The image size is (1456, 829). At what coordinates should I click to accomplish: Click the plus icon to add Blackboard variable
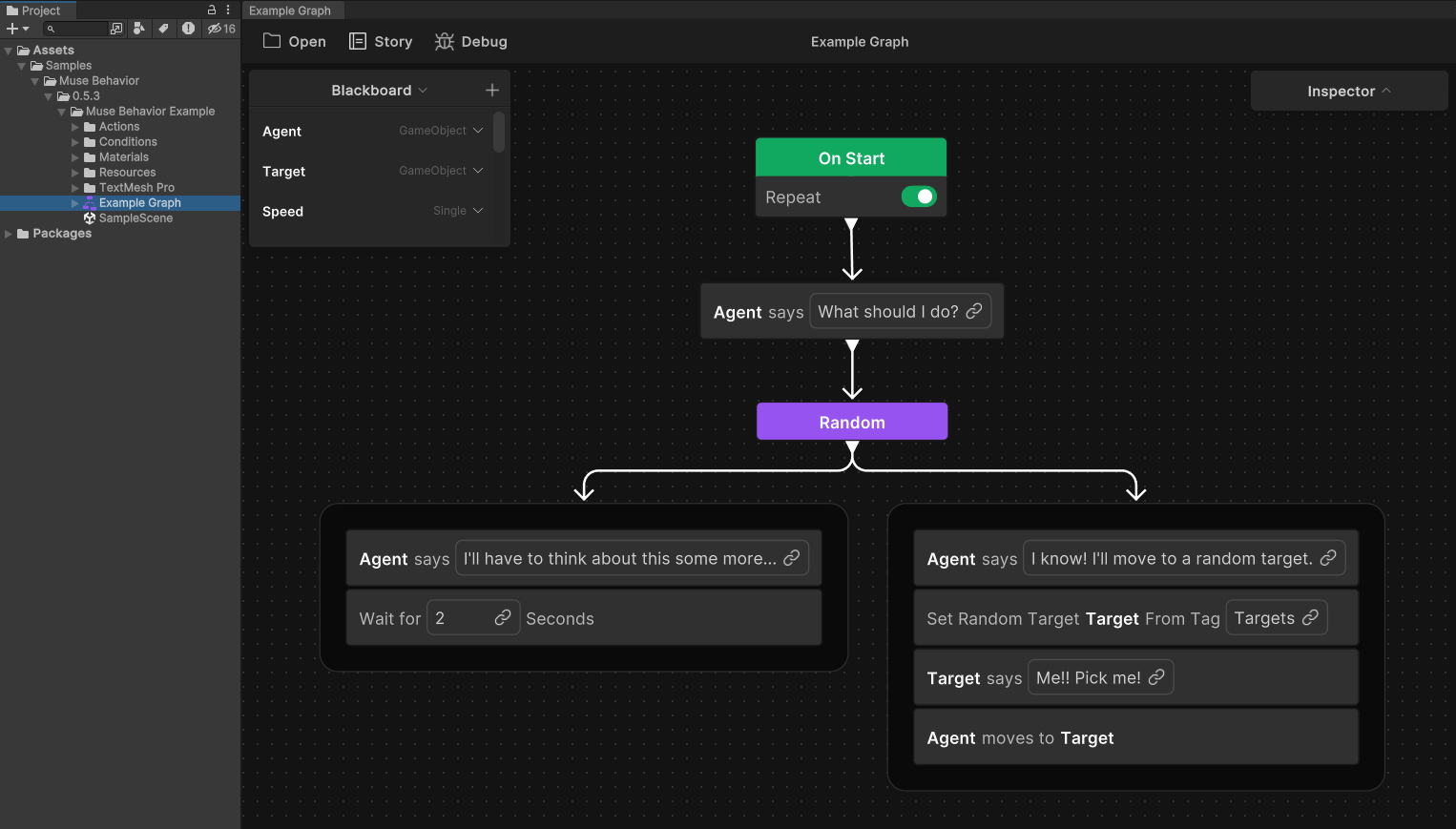pyautogui.click(x=492, y=91)
